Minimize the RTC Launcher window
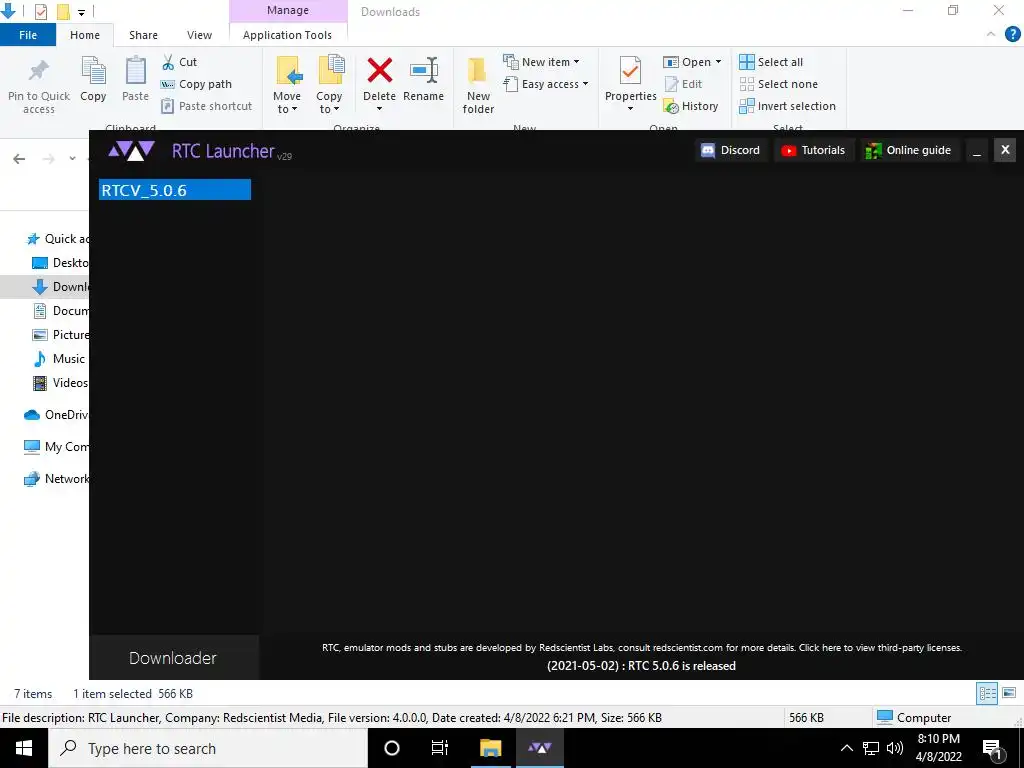This screenshot has width=1024, height=768. tap(976, 150)
